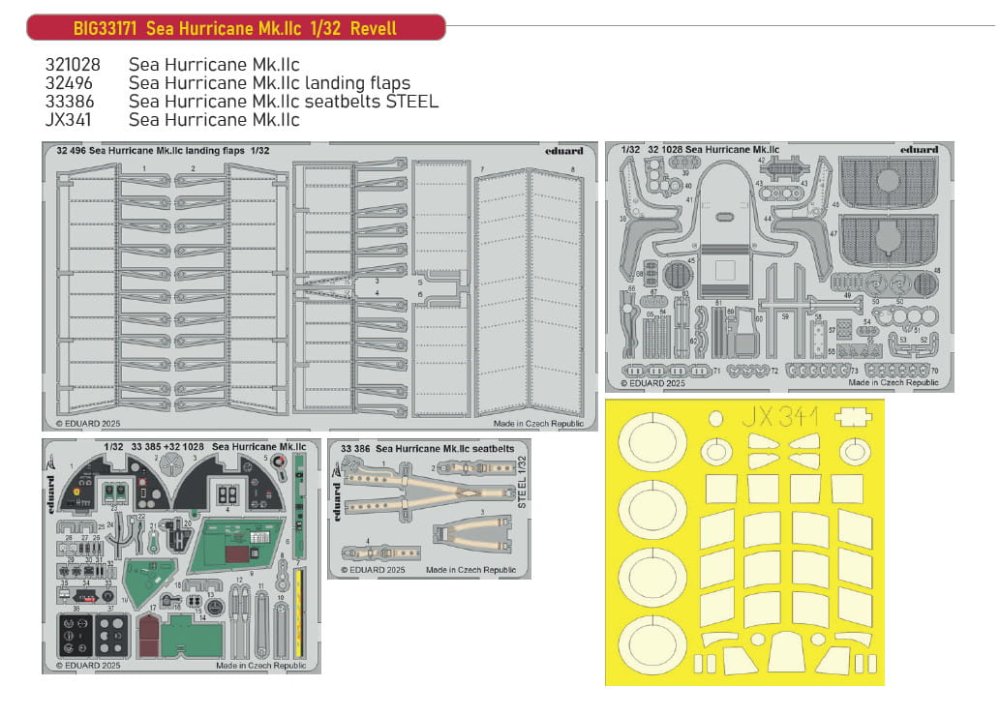This screenshot has height=716, width=1000.
Task: Click lower radiator grille mesh part 47
Action: [x=888, y=240]
